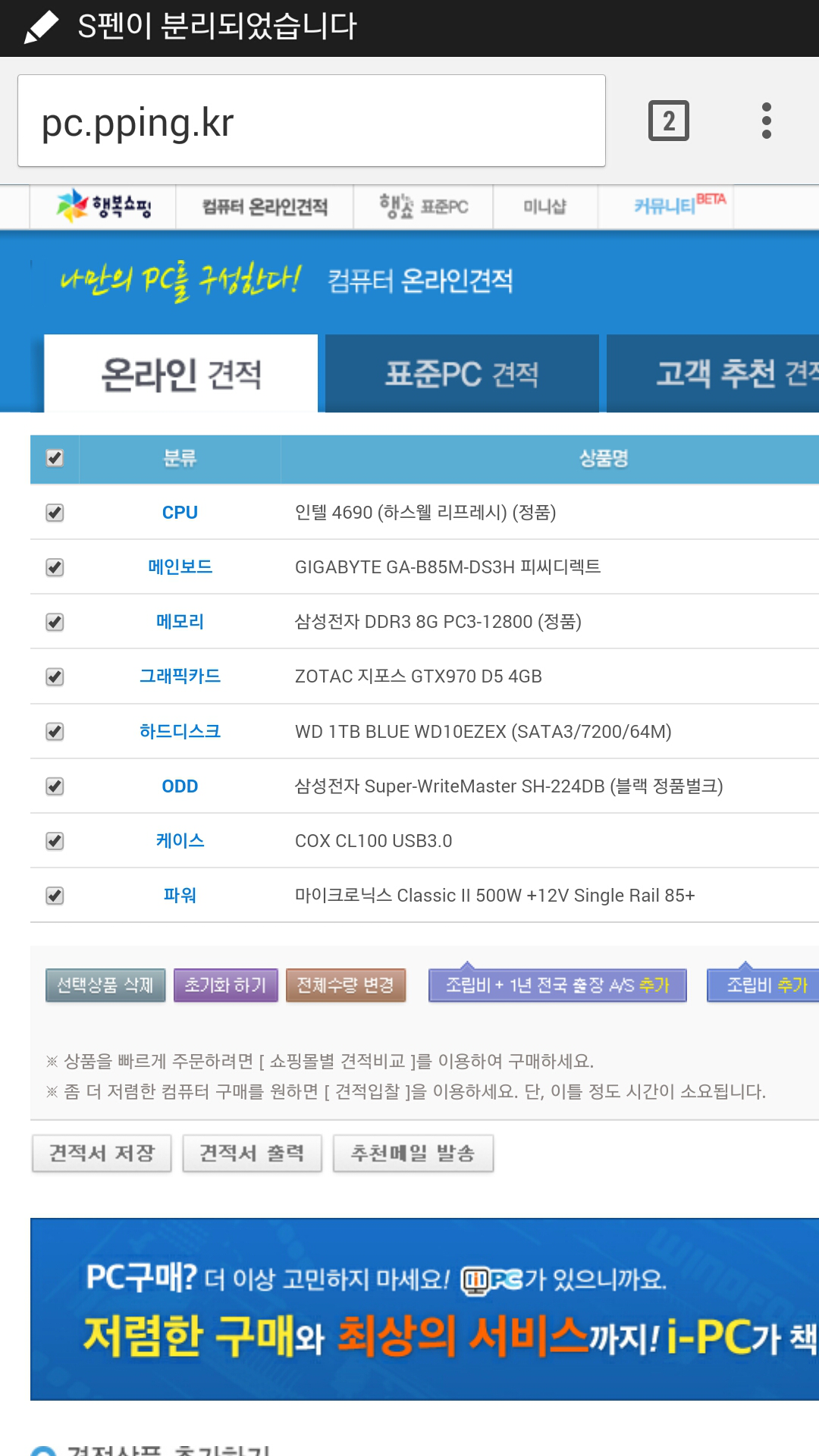The height and width of the screenshot is (1456, 819).
Task: Switch to the 고객 추천 견적 tab
Action: [x=713, y=373]
